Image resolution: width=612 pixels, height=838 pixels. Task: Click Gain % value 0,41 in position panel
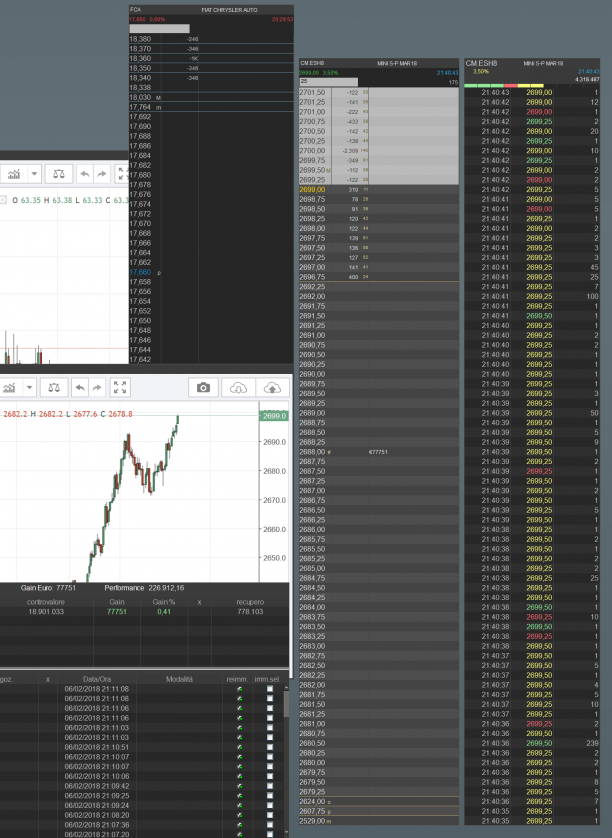pos(164,611)
